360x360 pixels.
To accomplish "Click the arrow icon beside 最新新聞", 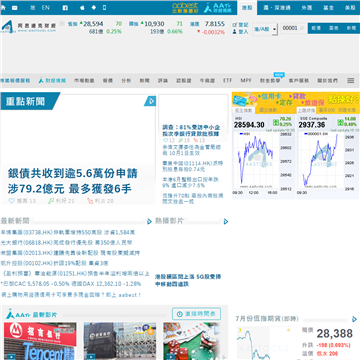I will point(149,221).
